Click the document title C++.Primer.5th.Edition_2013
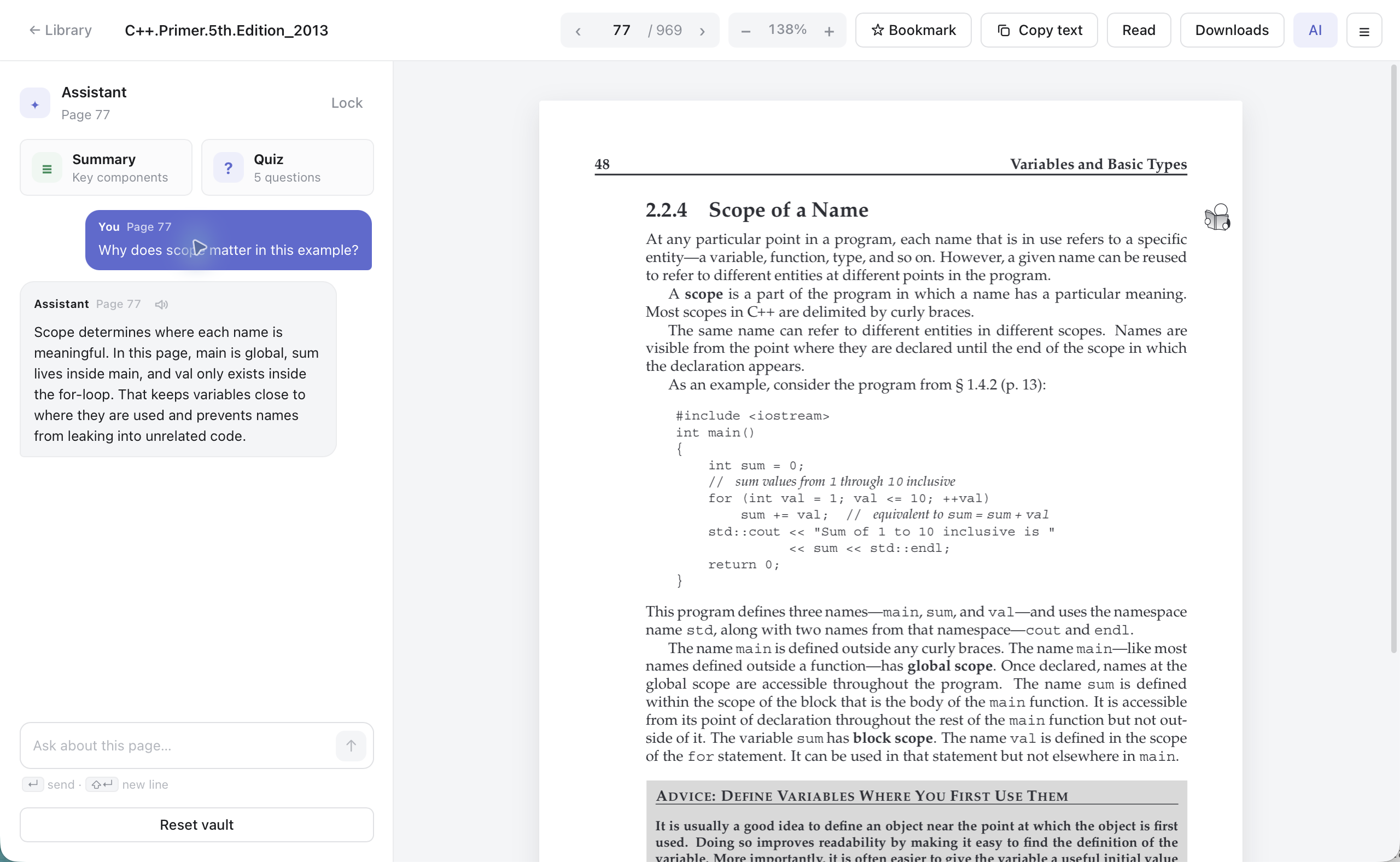The image size is (1400, 862). click(x=226, y=30)
